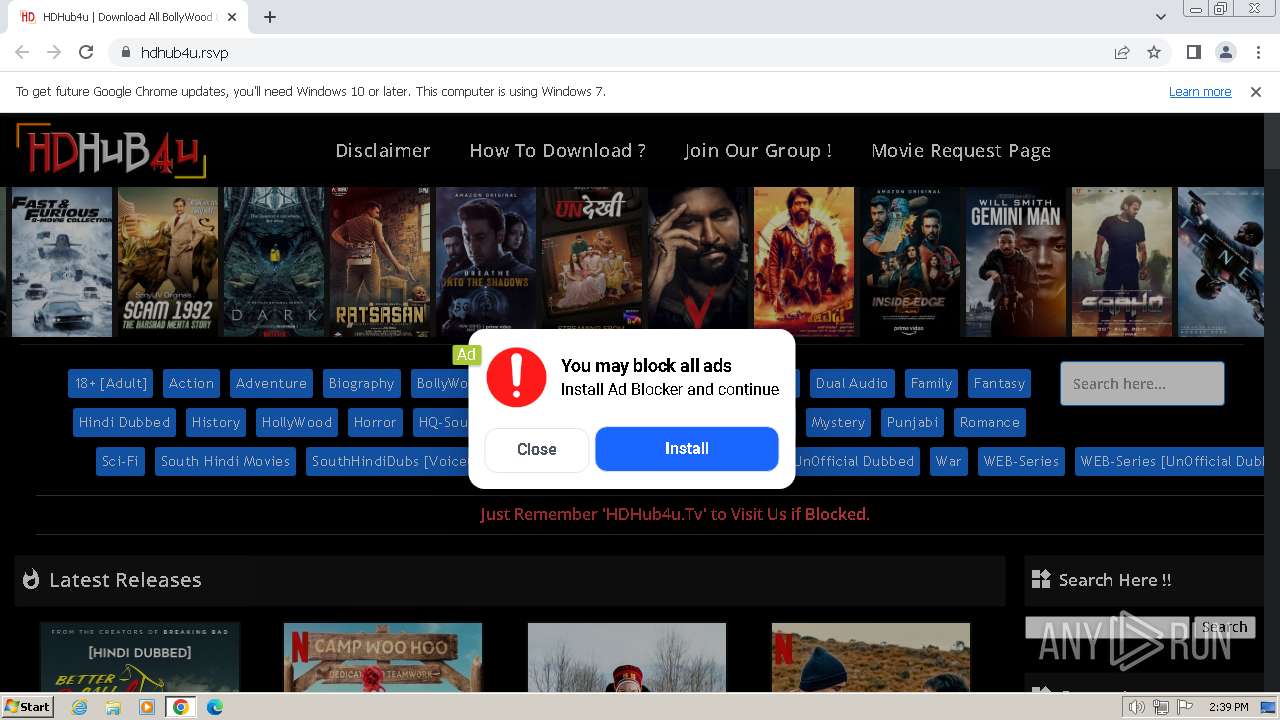Screen dimensions: 1280x720
Task: Expand the tab search chevron
Action: coord(1161,17)
